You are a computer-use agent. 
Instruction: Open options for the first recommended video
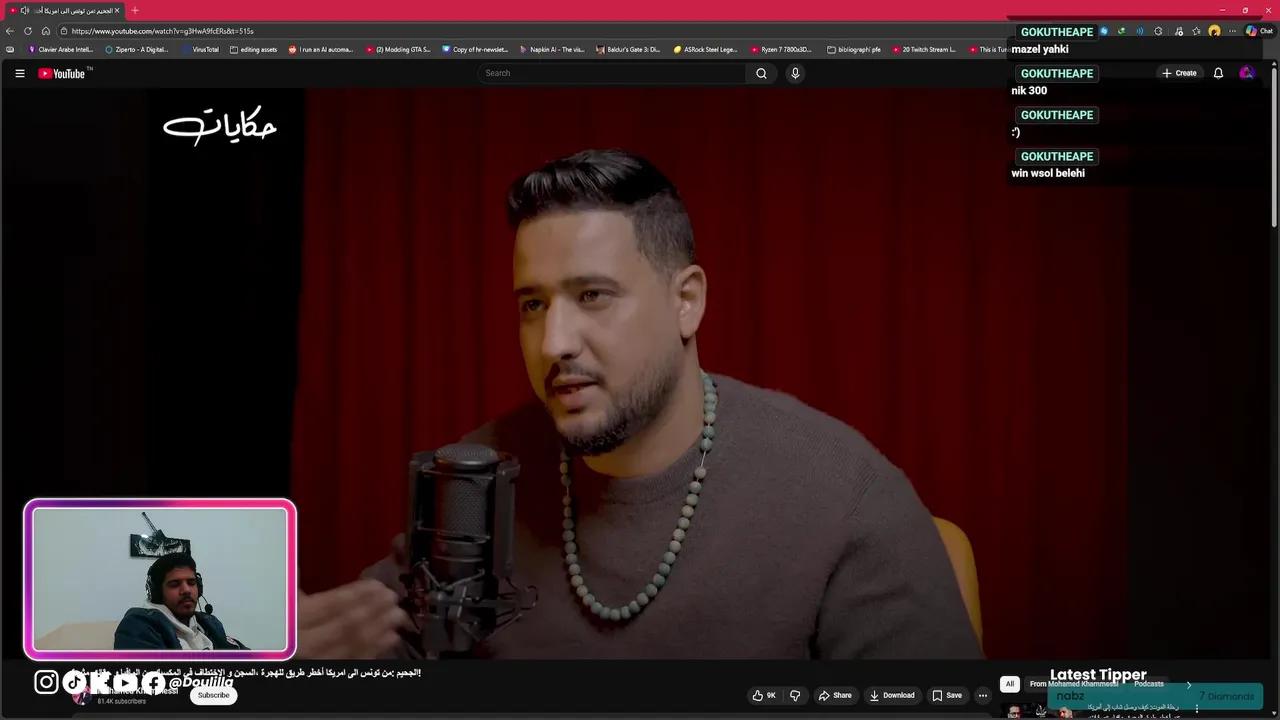pos(1197,709)
